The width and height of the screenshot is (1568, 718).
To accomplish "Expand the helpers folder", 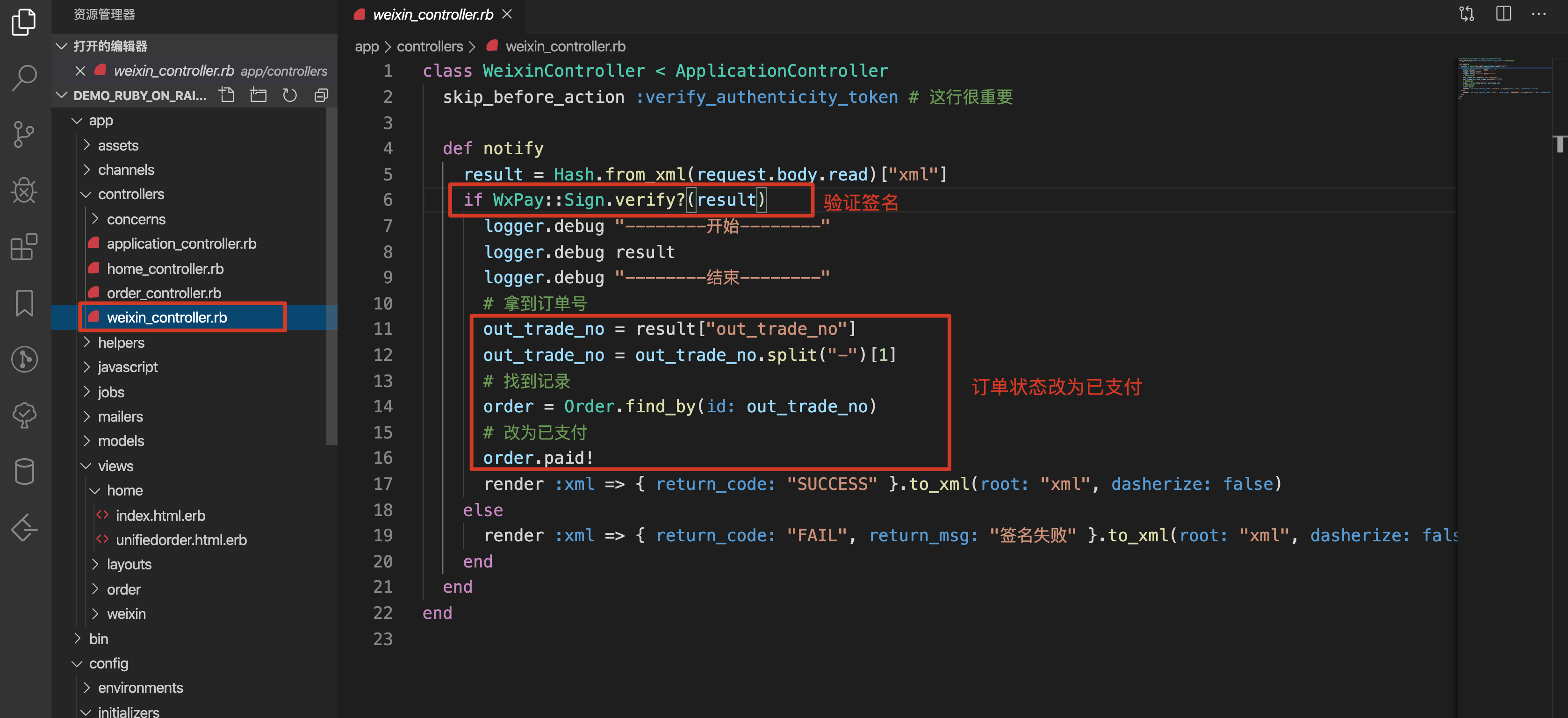I will pos(121,343).
